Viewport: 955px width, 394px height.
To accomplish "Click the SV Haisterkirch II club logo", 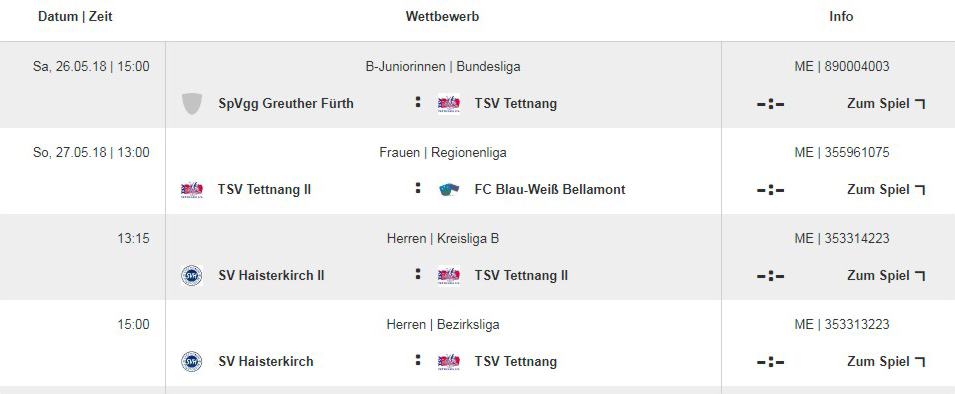I will coord(192,275).
